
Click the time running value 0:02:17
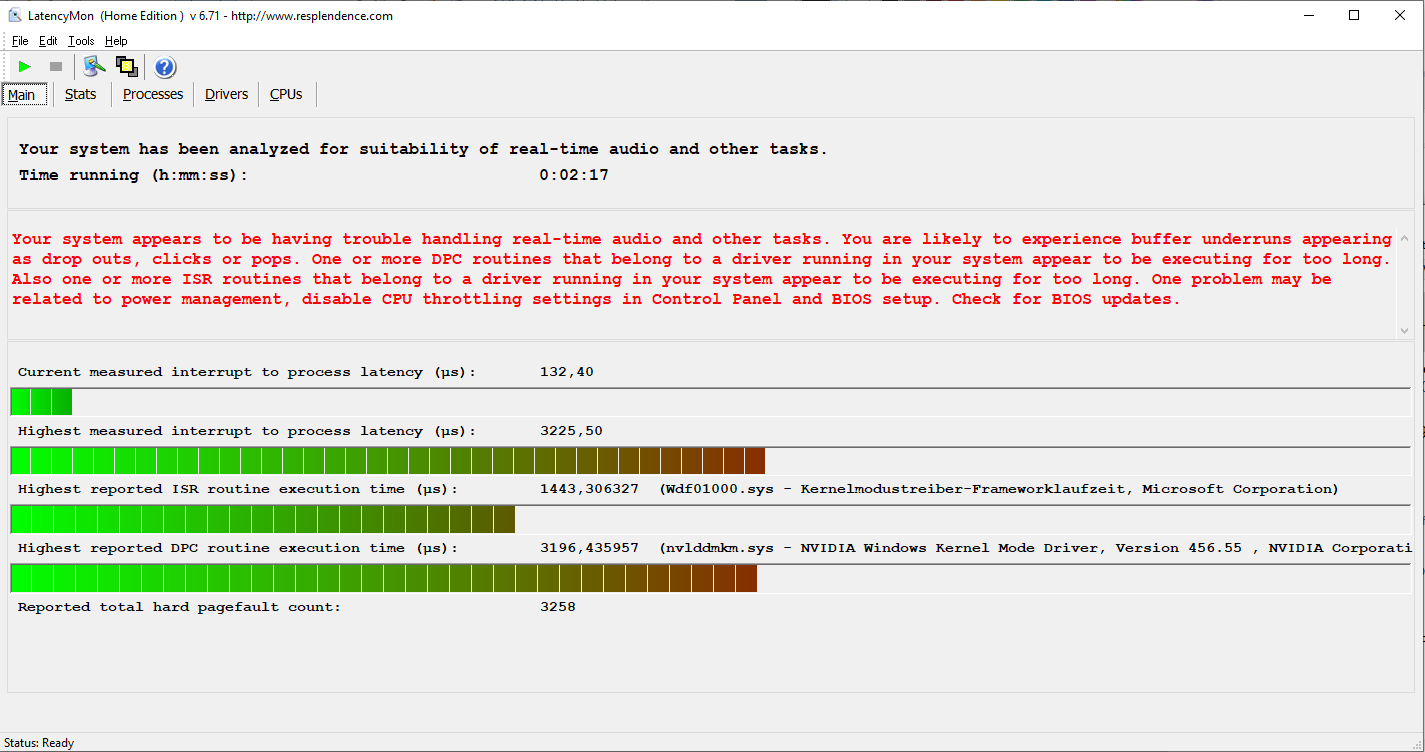[x=574, y=175]
